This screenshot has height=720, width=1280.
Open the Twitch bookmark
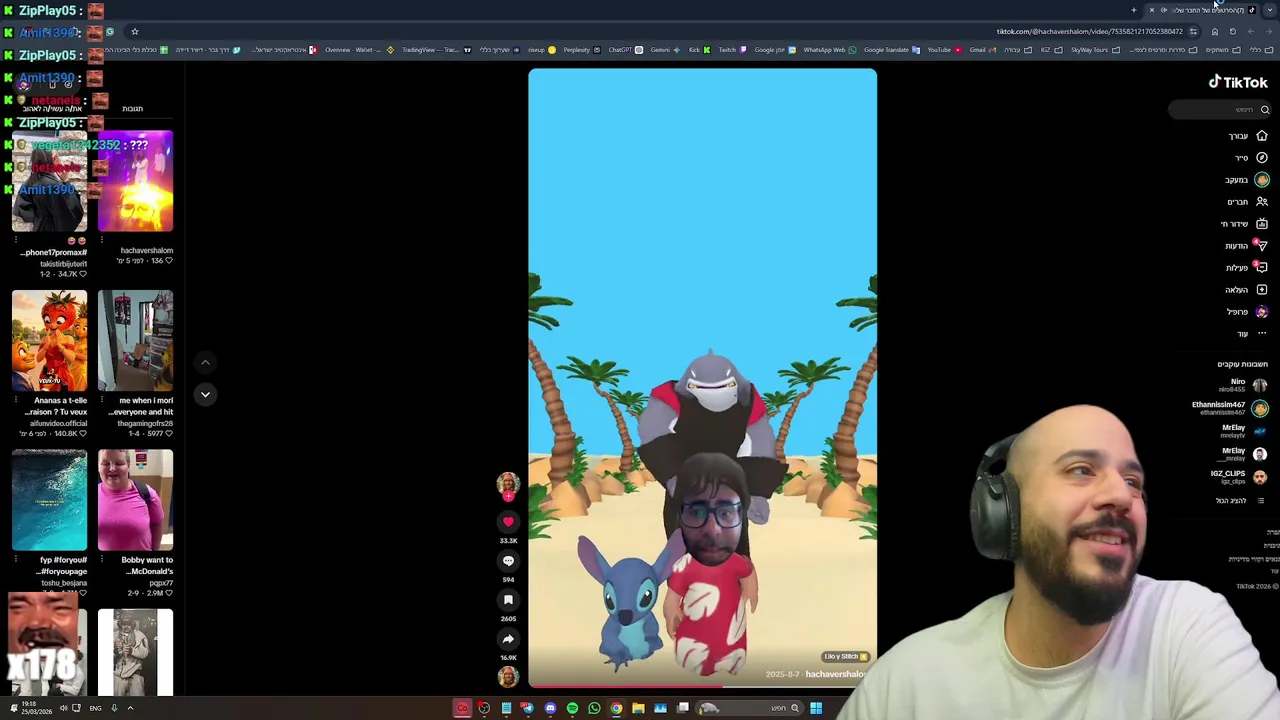pos(732,50)
